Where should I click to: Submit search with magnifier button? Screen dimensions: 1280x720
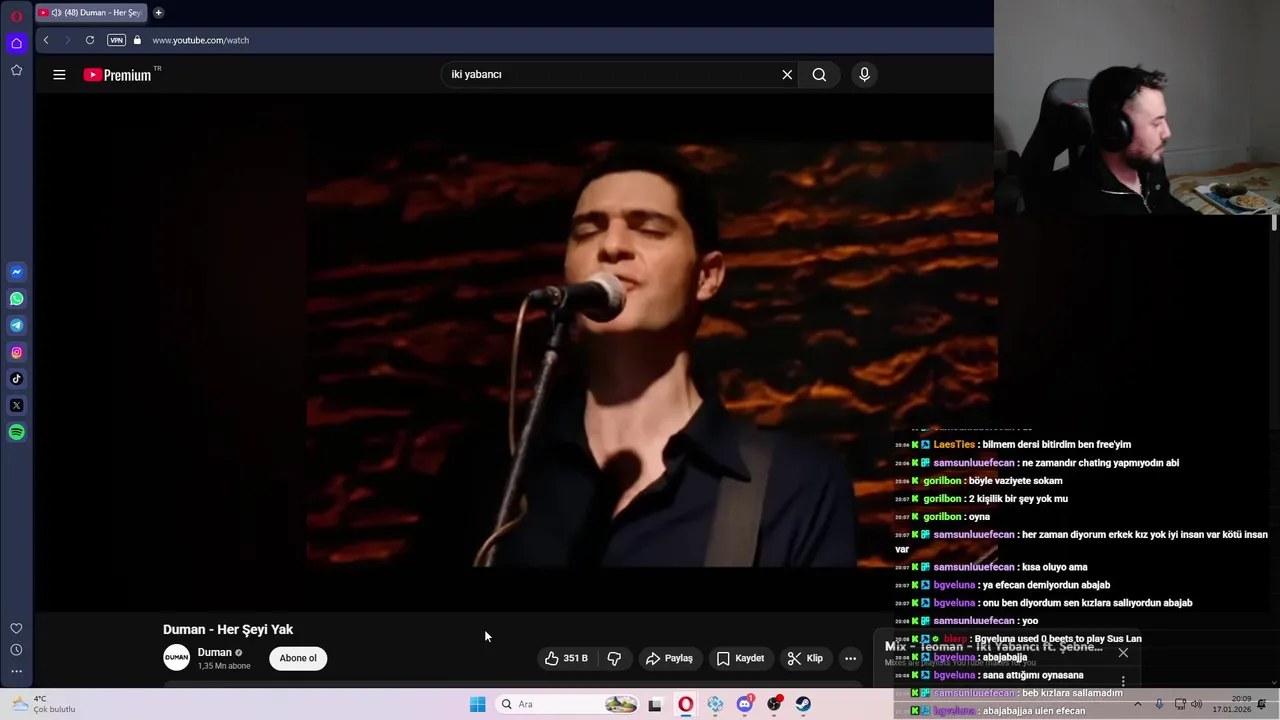[819, 74]
